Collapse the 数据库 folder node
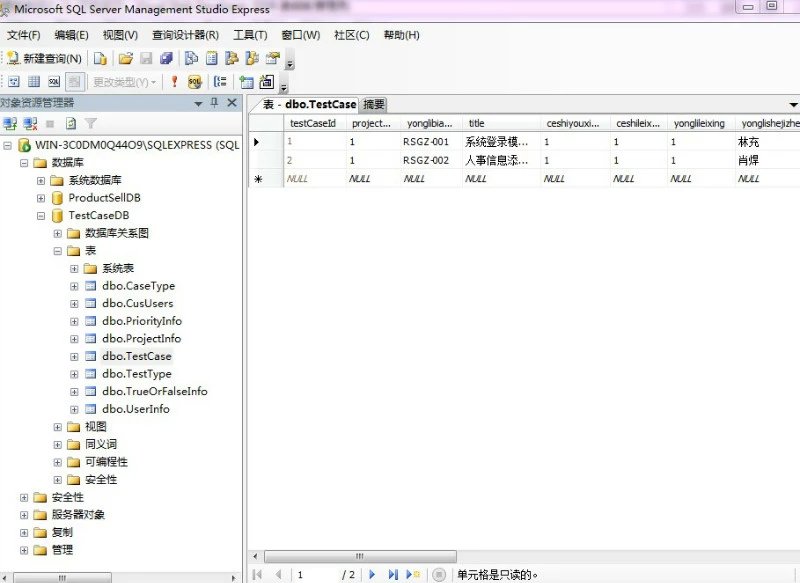 point(24,163)
